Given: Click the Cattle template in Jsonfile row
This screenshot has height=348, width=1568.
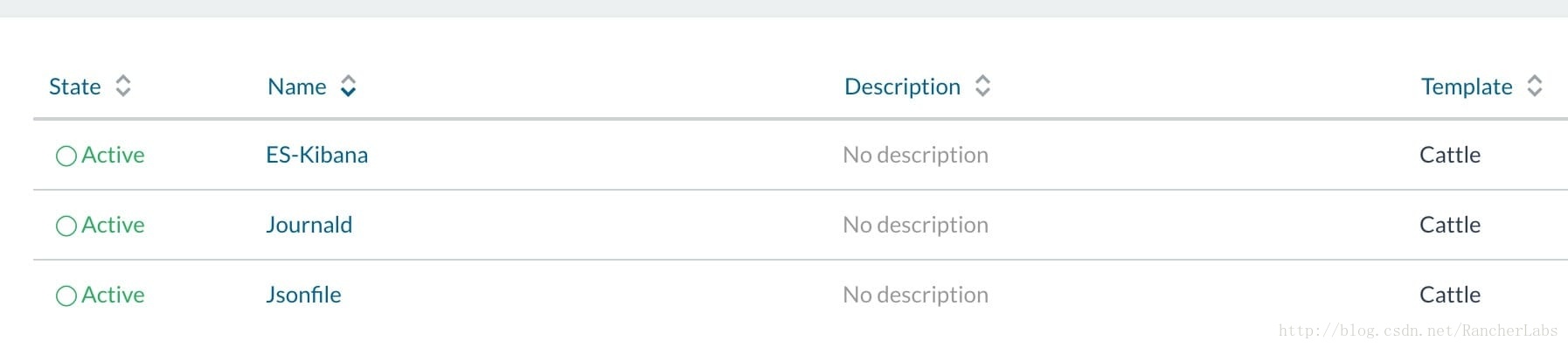Looking at the screenshot, I should click(1450, 295).
